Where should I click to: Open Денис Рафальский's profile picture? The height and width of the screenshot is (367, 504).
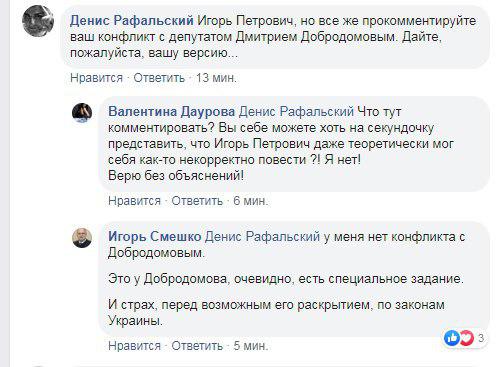38,21
